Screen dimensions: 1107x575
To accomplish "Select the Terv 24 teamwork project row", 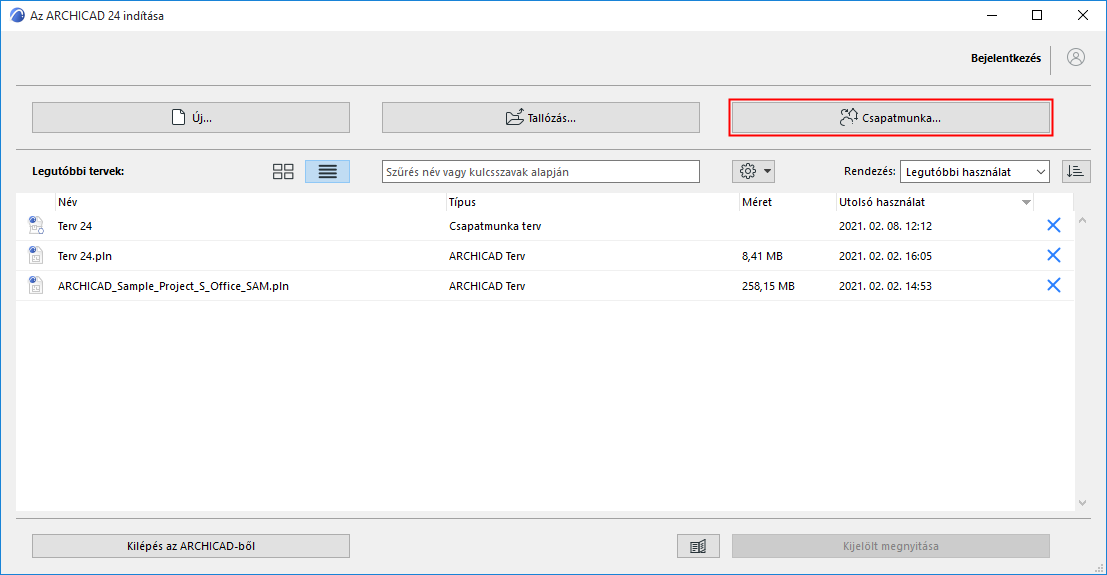I will pyautogui.click(x=545, y=226).
